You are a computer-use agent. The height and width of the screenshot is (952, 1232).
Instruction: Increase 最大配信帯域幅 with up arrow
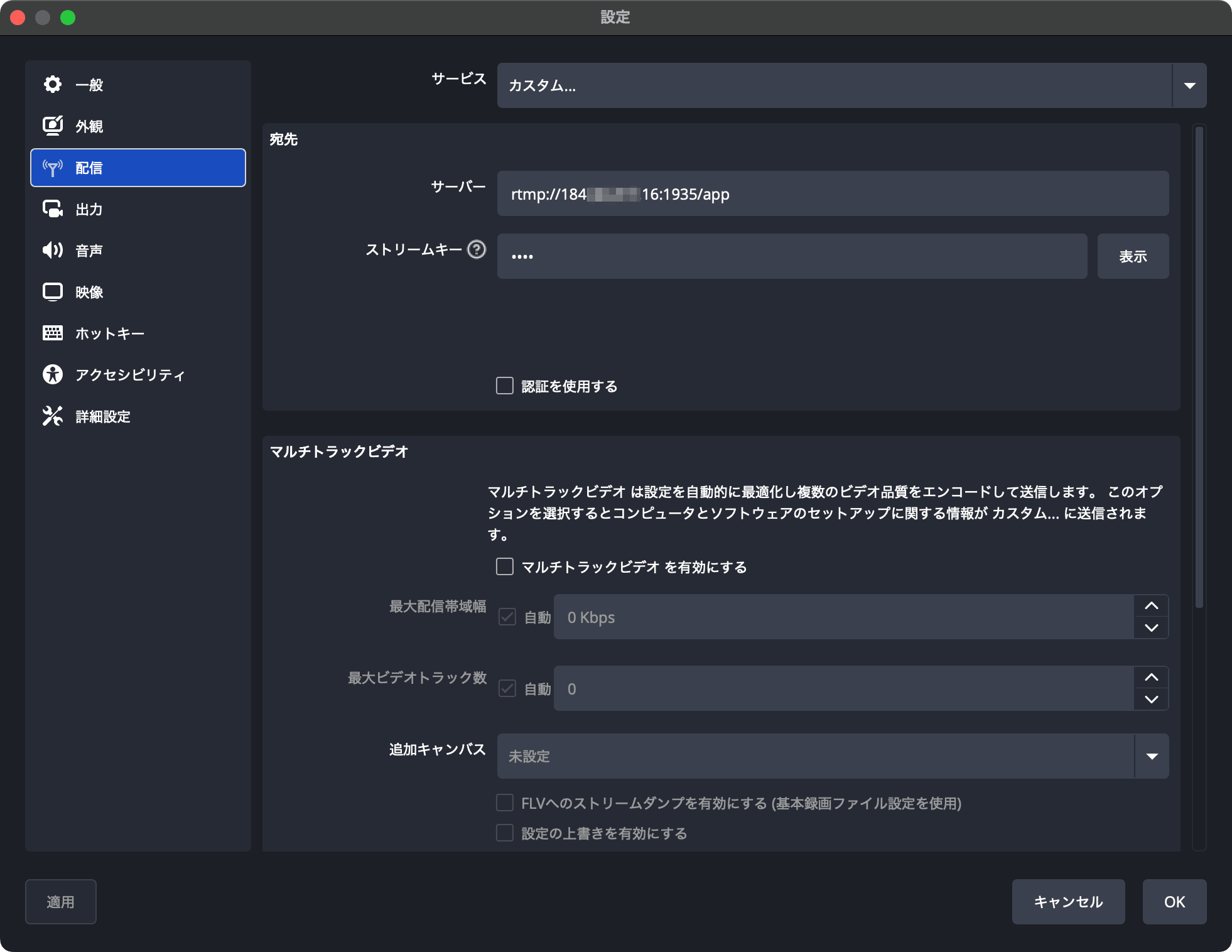[1151, 606]
